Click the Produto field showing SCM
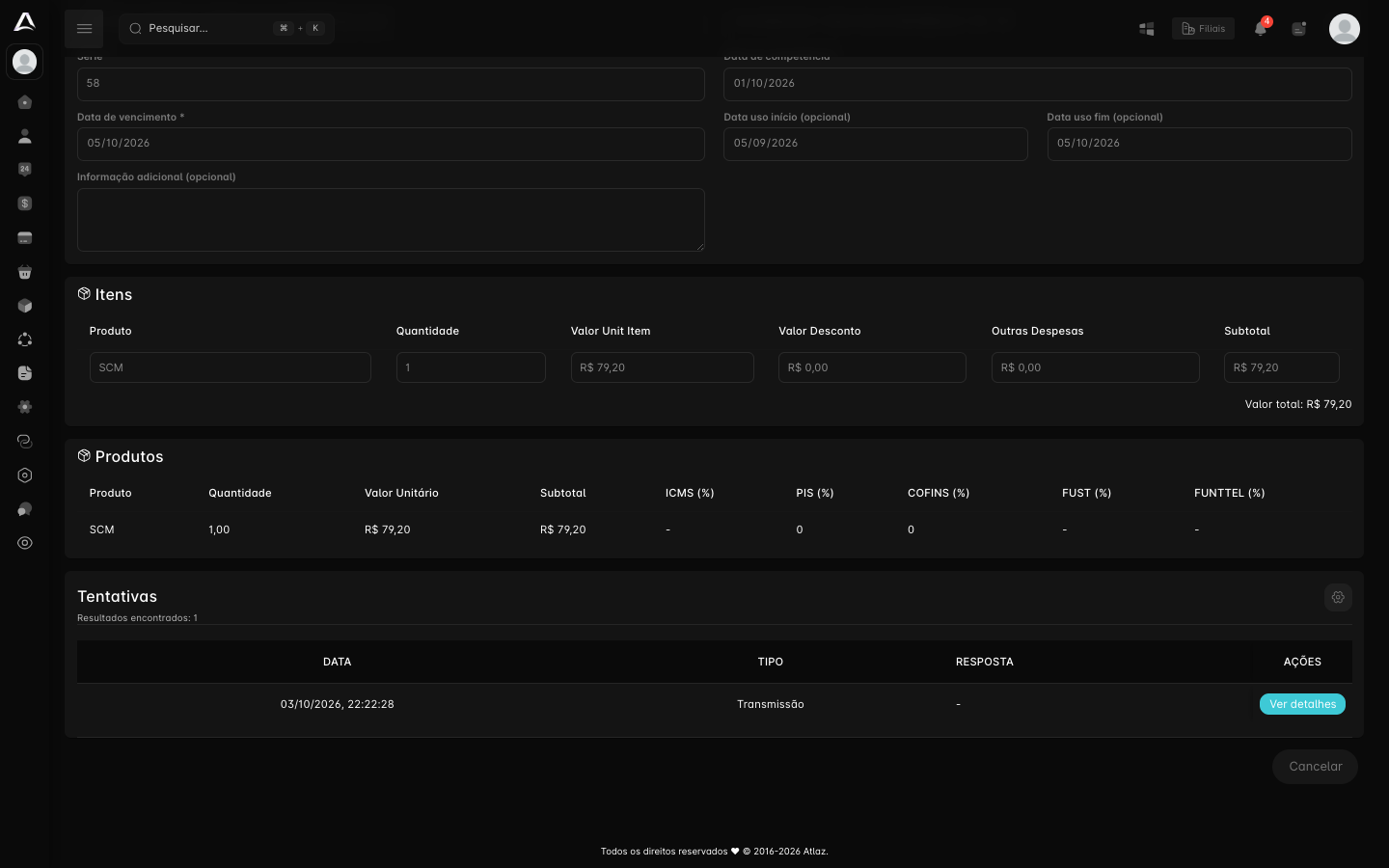 coord(231,367)
